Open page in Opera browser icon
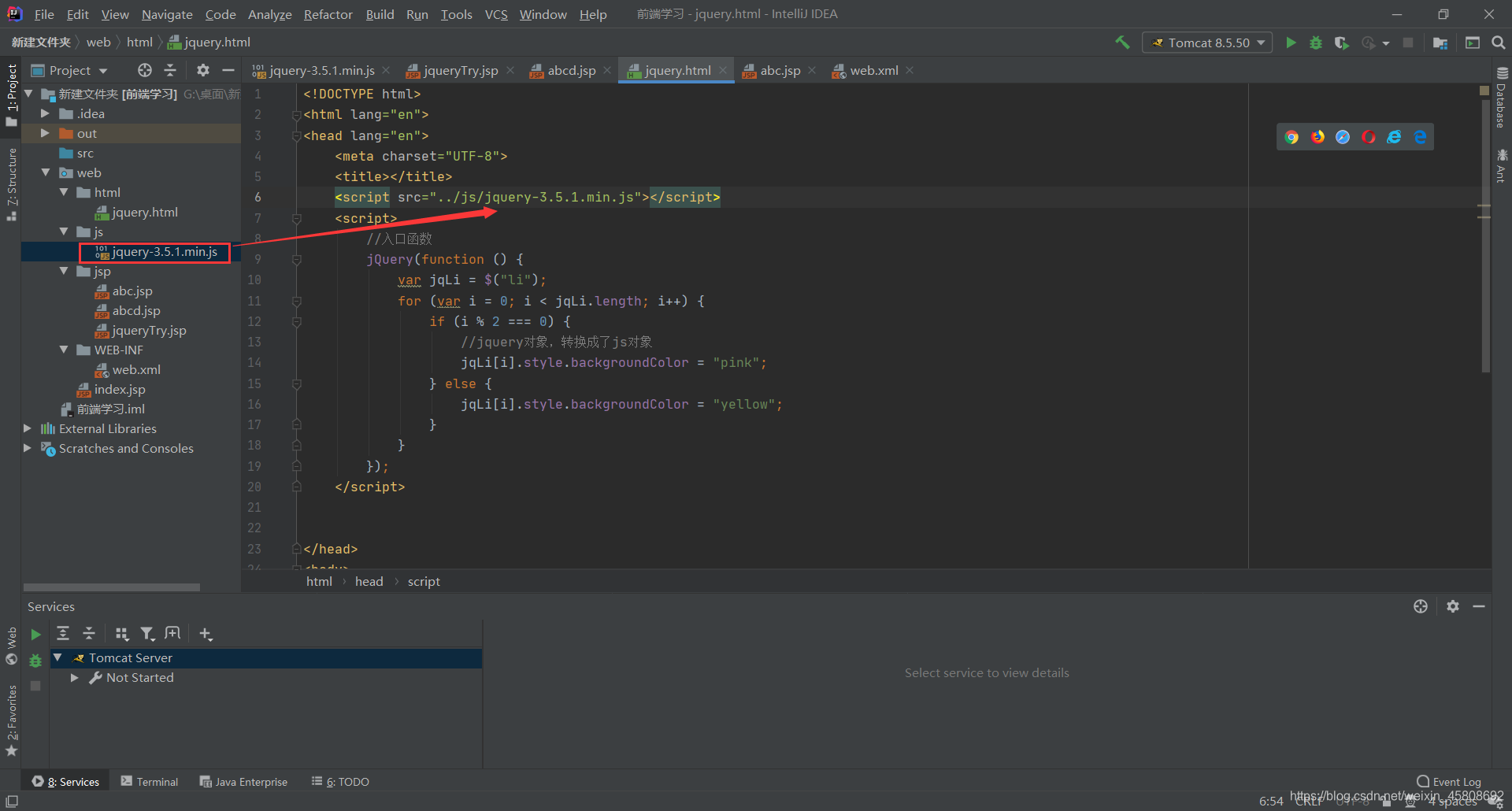Image resolution: width=1512 pixels, height=811 pixels. pyautogui.click(x=1369, y=137)
